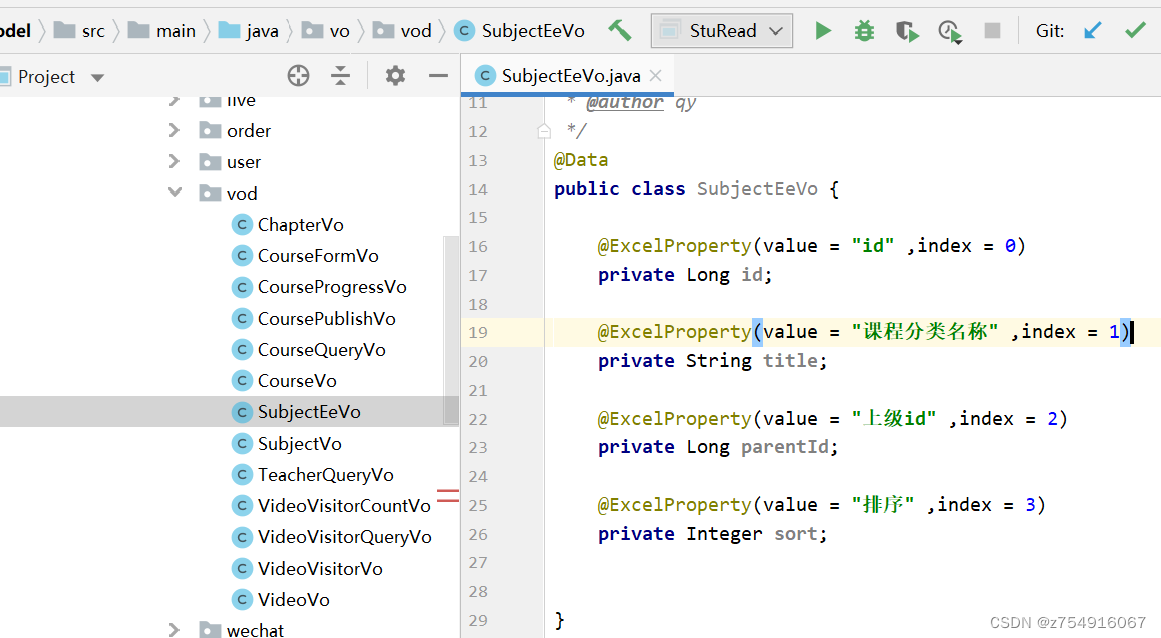Image resolution: width=1161 pixels, height=638 pixels.
Task: Expand the wechat folder node
Action: click(175, 630)
